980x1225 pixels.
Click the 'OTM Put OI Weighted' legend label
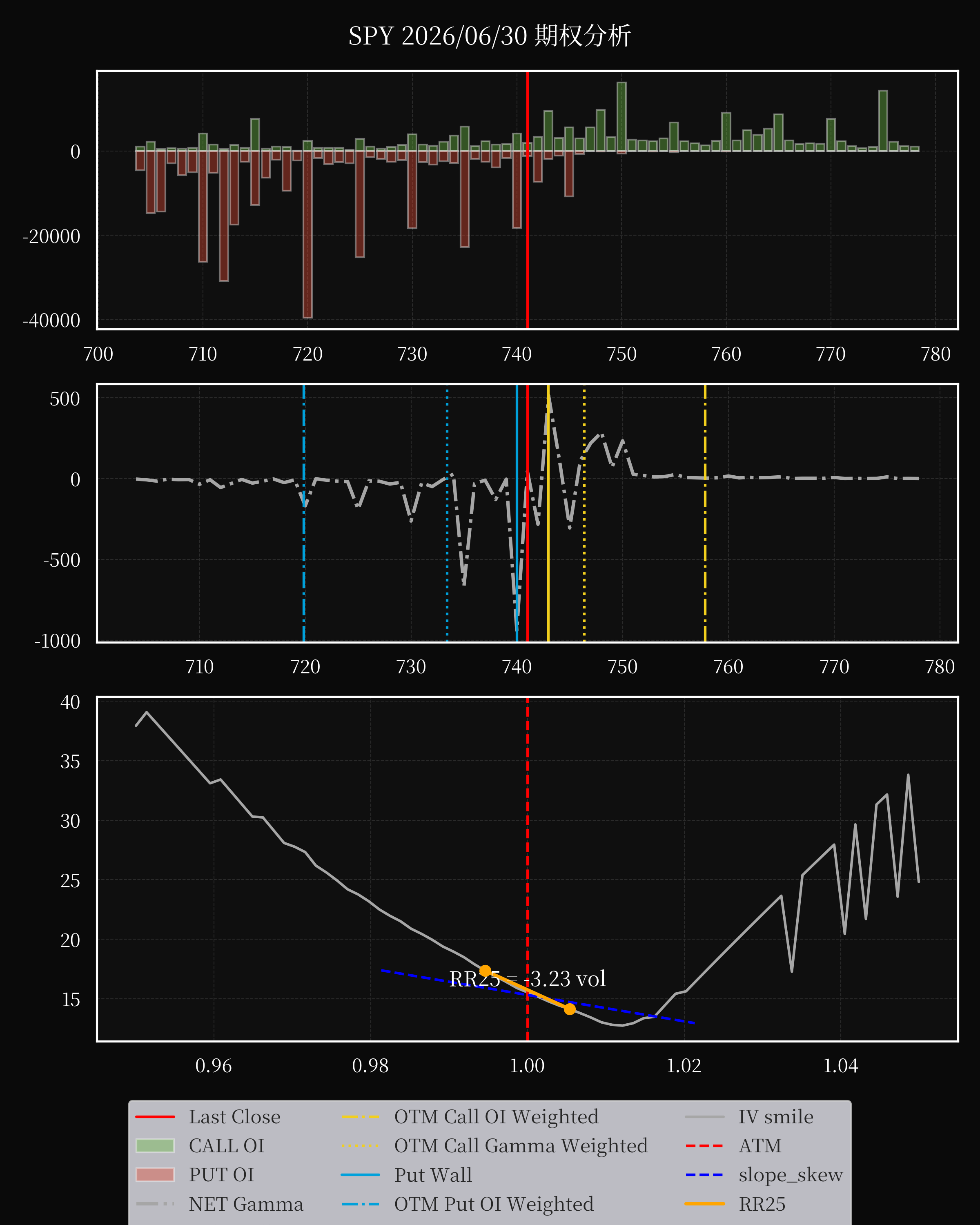494,1204
